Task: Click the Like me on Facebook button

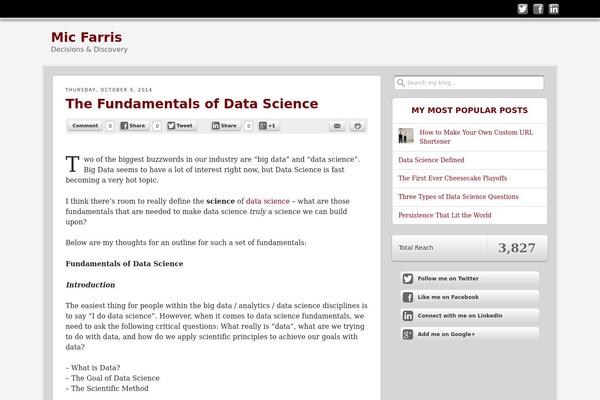Action: pos(470,297)
